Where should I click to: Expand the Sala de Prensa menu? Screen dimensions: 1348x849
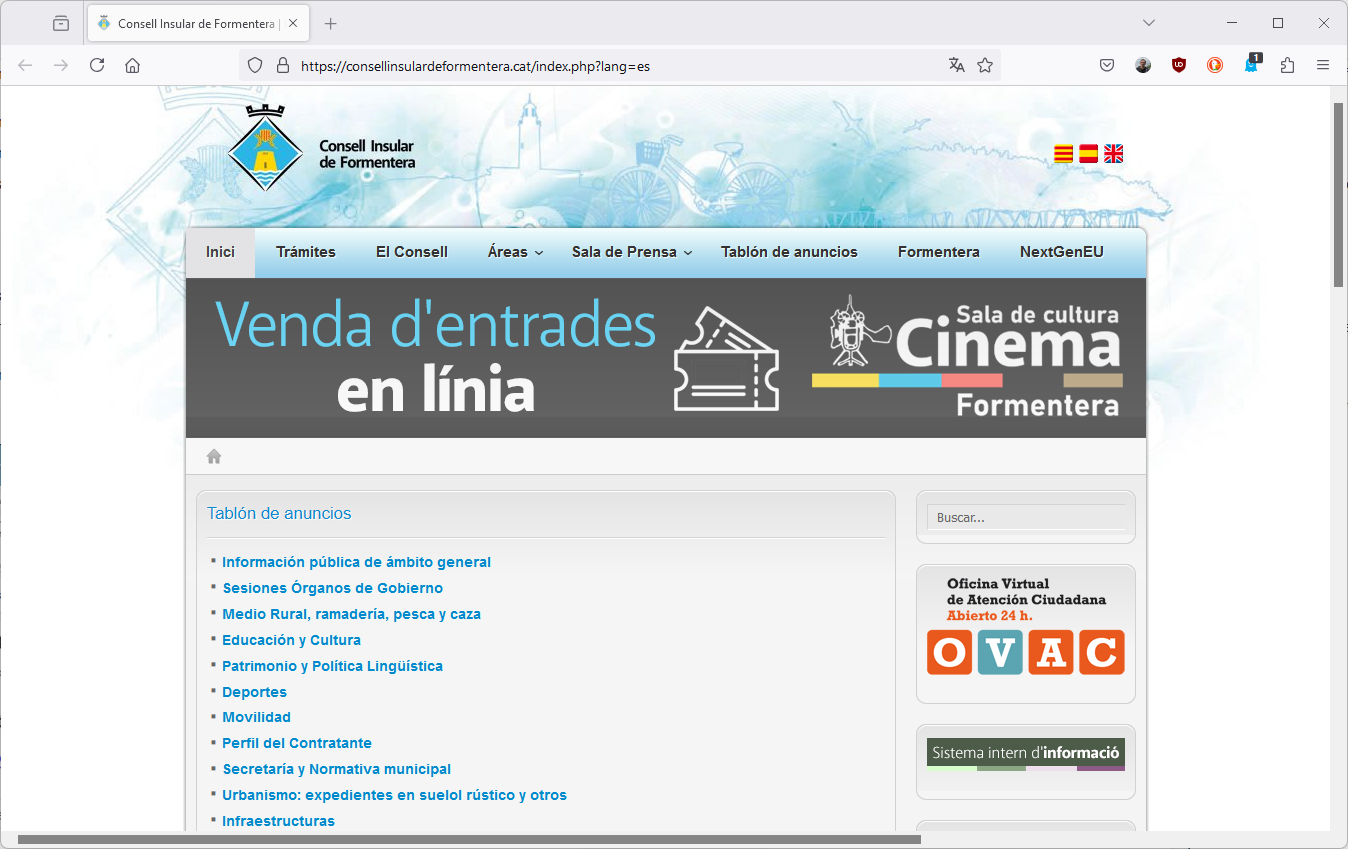point(632,252)
